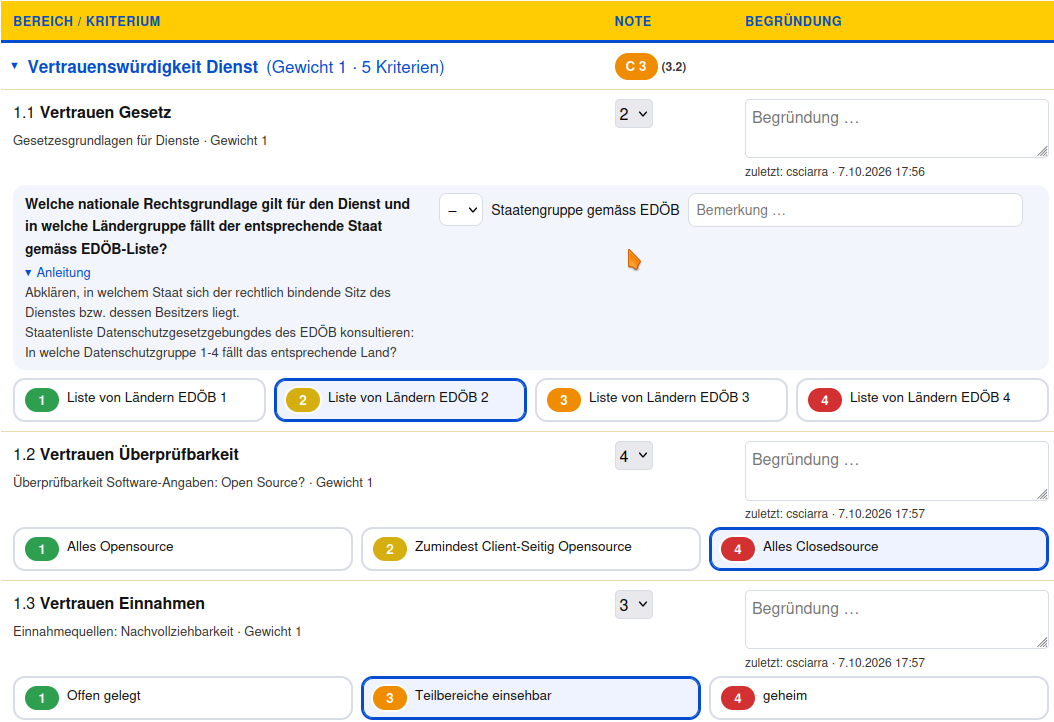Click the BEGRÜNDUNG column header
This screenshot has height=722, width=1054.
point(793,21)
